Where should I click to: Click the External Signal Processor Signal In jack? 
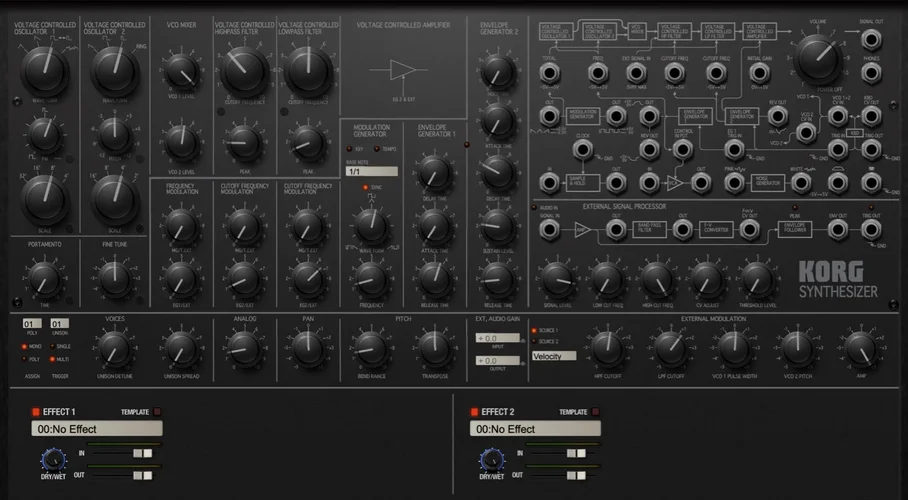[548, 229]
